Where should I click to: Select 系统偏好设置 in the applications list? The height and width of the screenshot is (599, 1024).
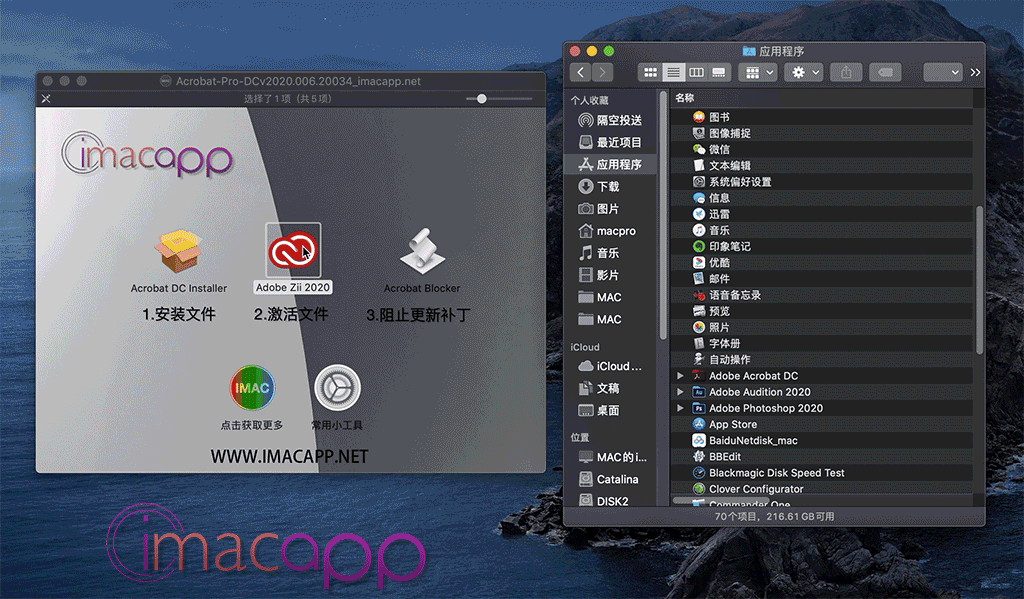pos(822,182)
